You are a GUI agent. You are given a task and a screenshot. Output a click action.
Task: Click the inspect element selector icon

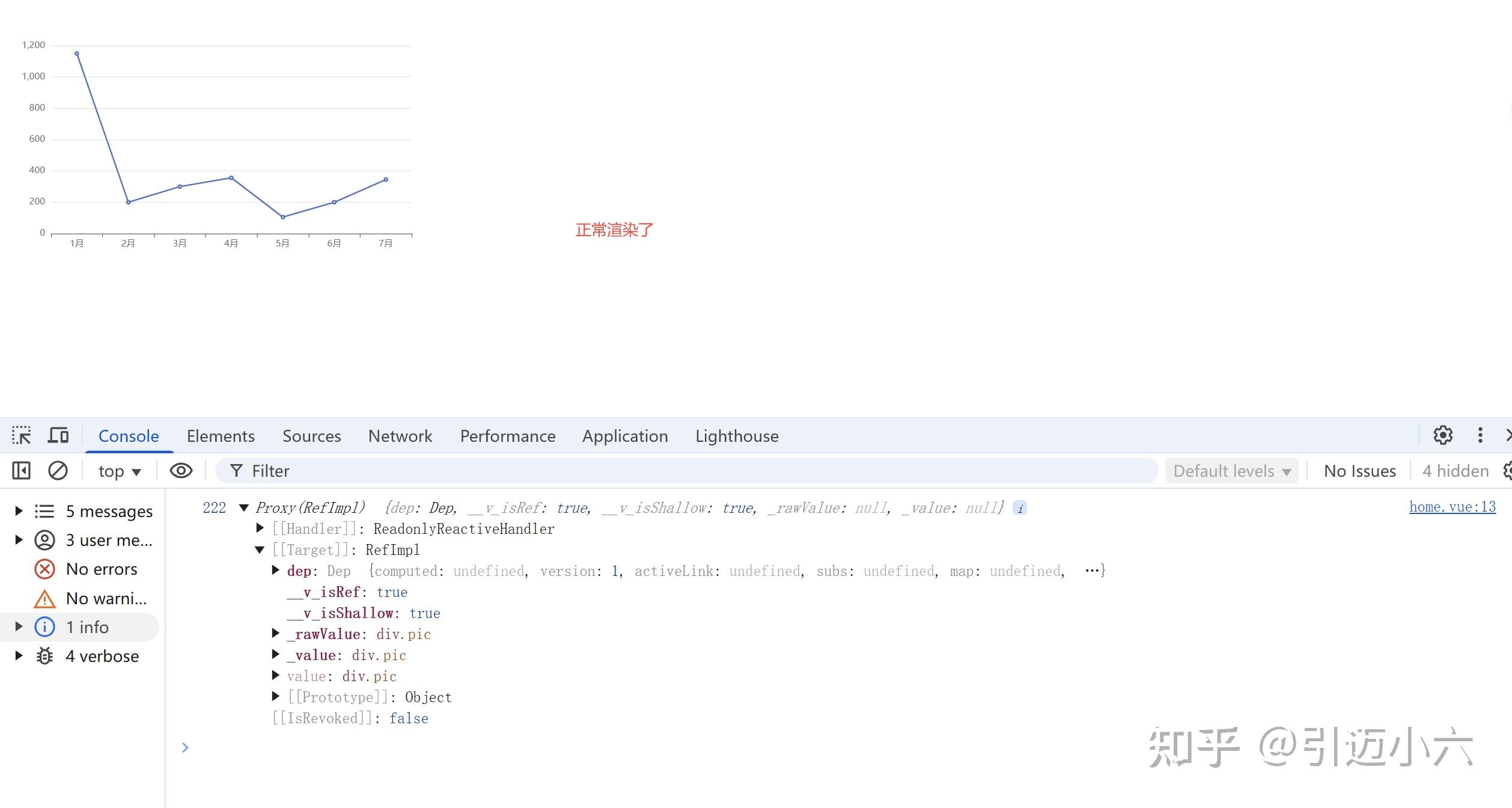(22, 435)
